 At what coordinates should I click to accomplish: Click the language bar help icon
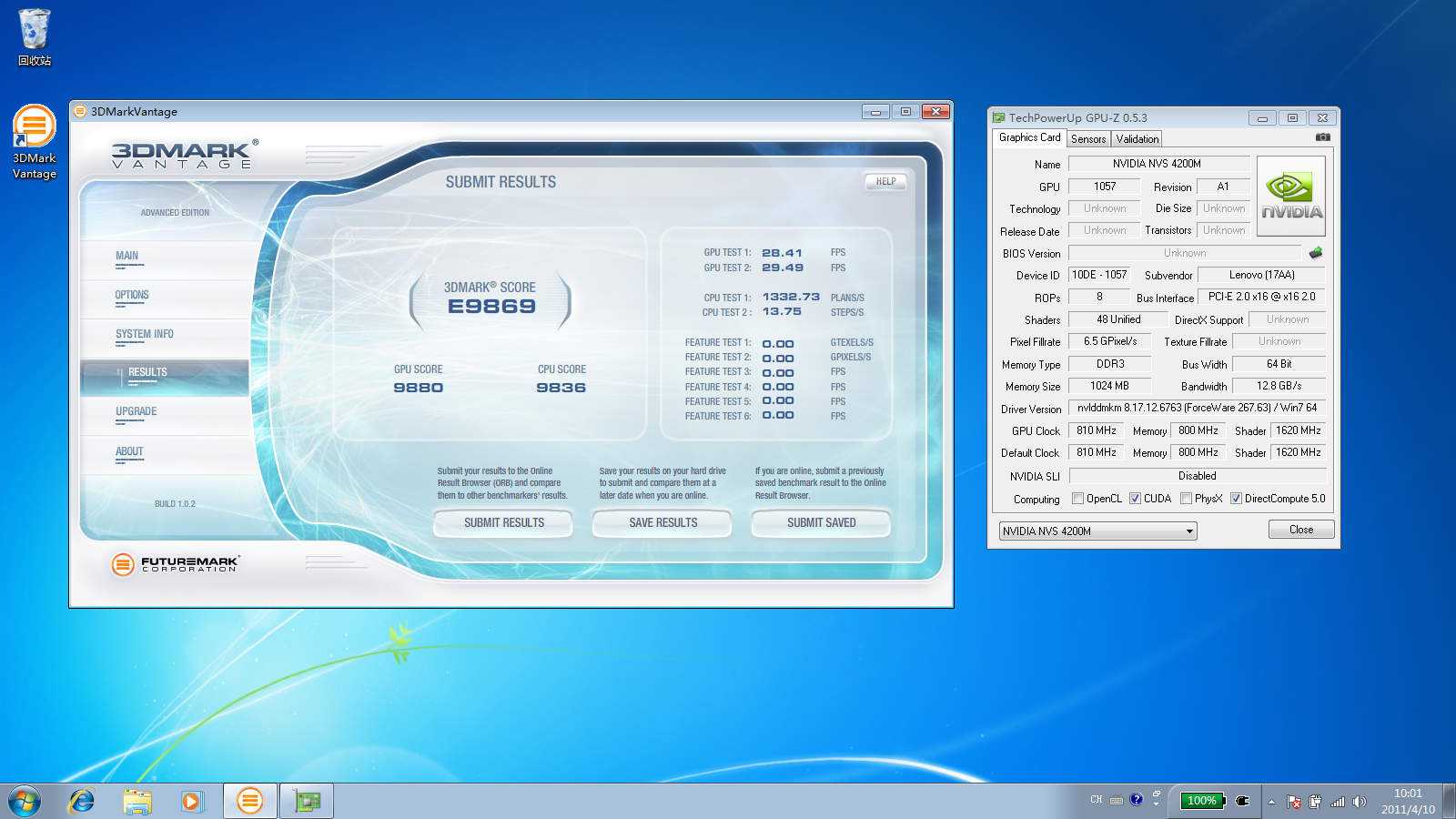tap(1137, 800)
